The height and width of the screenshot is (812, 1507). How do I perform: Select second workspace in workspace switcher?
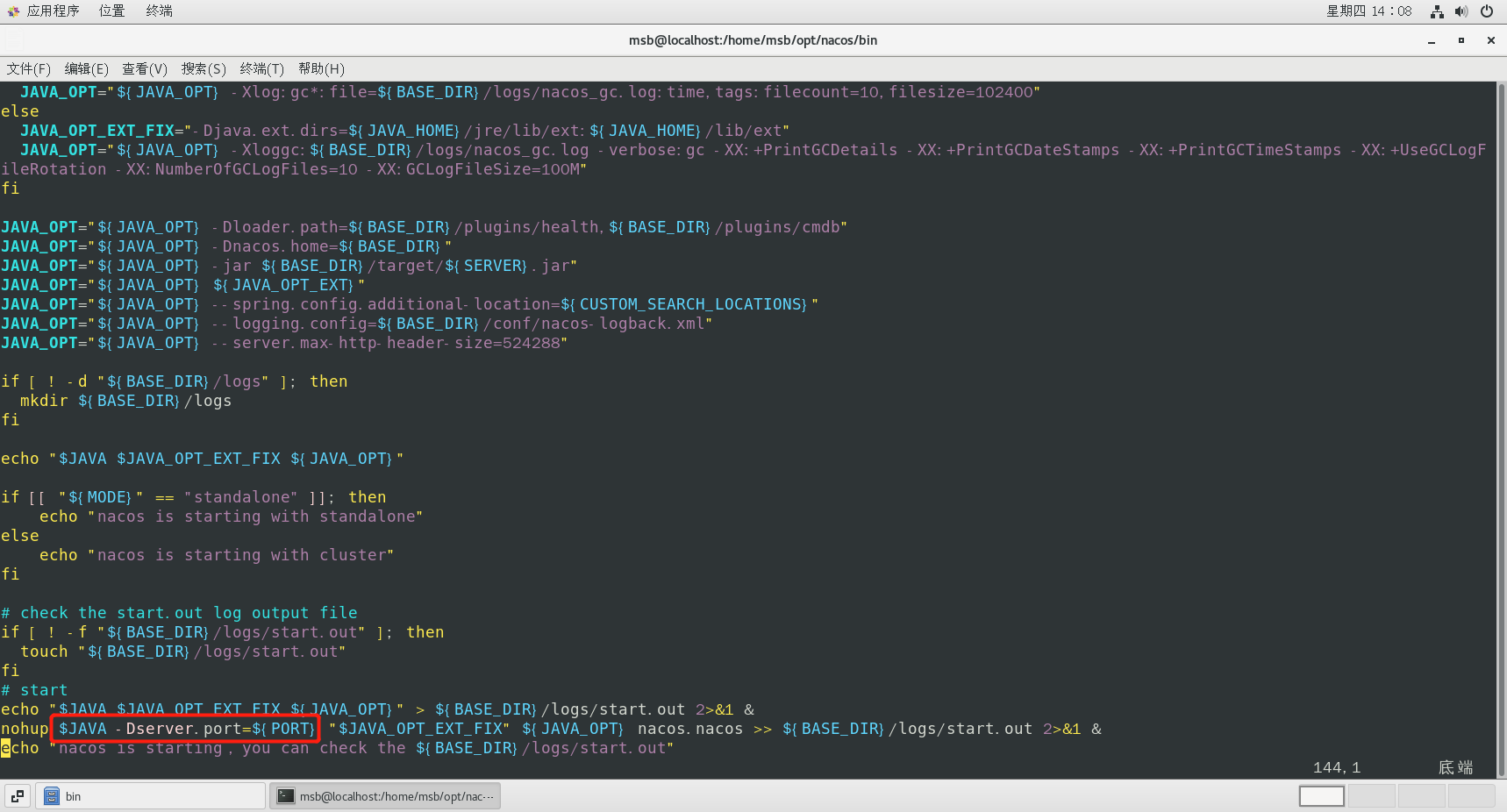click(1372, 796)
